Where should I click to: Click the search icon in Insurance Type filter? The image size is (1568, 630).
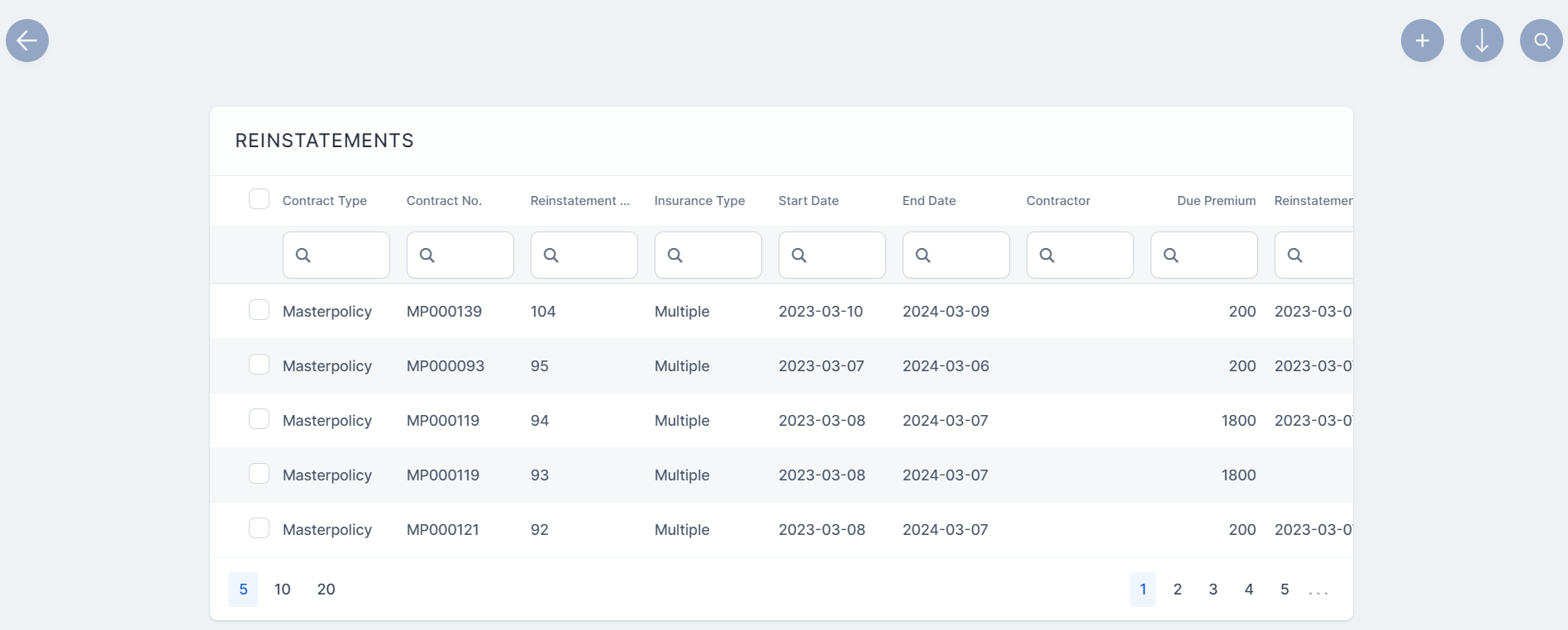coord(675,255)
